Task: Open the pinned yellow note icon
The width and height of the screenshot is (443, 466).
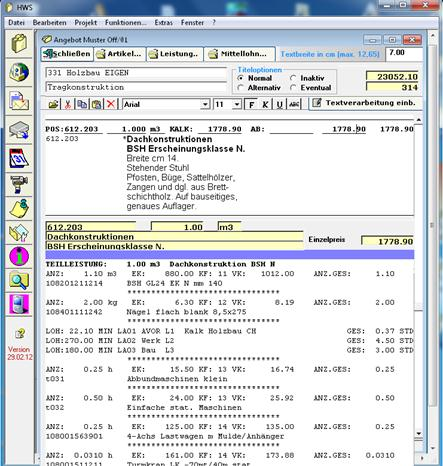Action: (x=19, y=208)
